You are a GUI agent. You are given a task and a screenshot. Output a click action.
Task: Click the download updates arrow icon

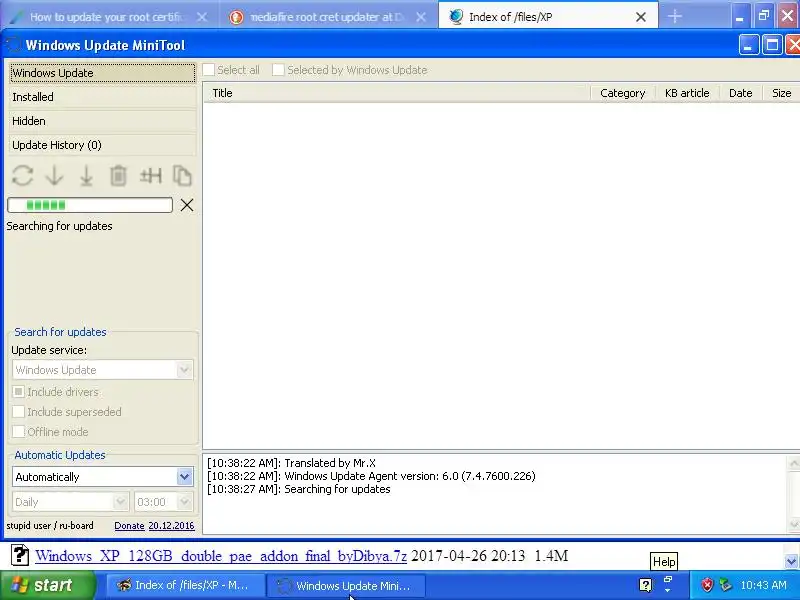pyautogui.click(x=55, y=176)
